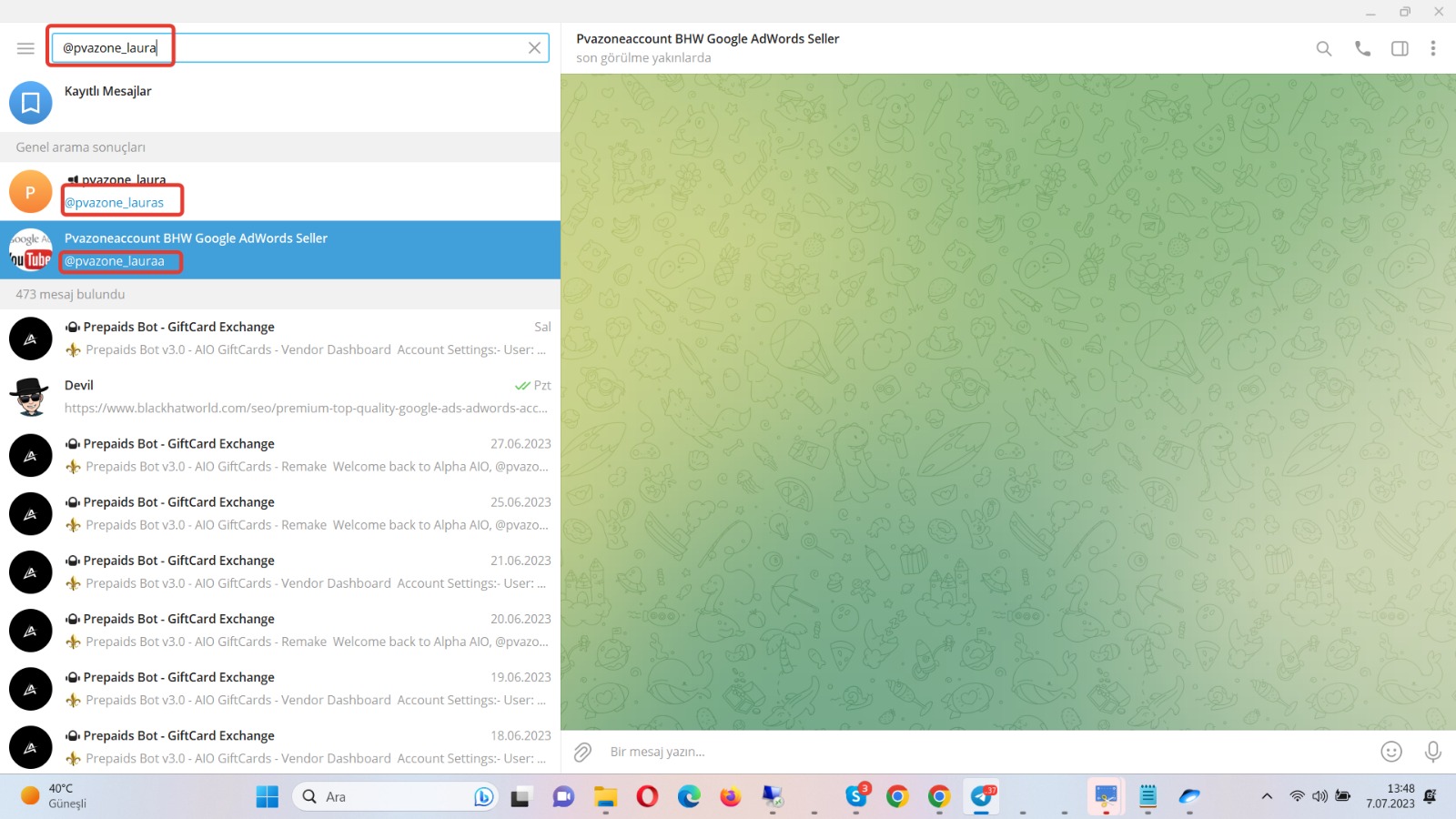Open Prepaids Bot message from 21.06.2023

point(280,572)
